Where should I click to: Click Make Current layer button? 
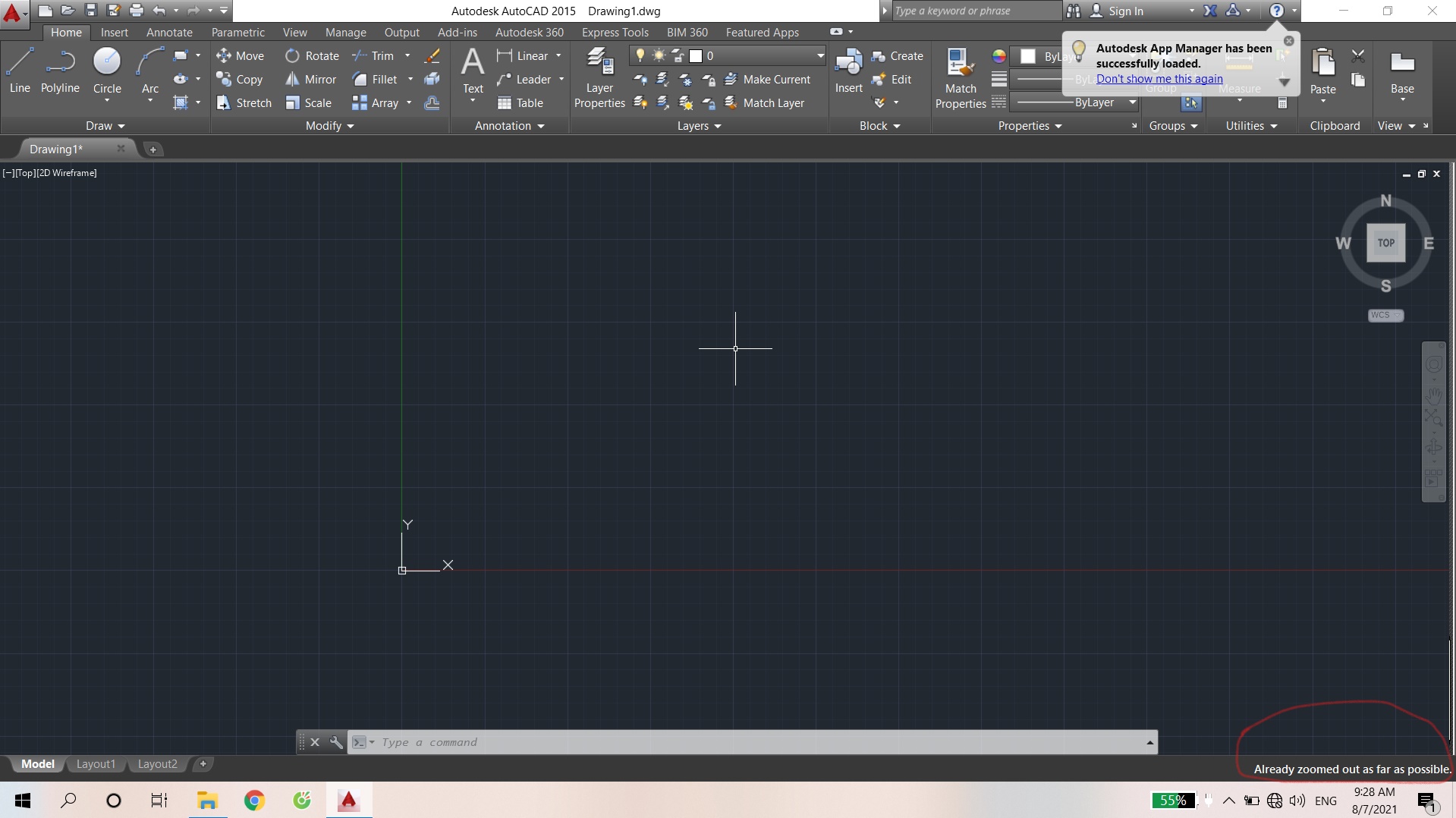click(x=767, y=80)
